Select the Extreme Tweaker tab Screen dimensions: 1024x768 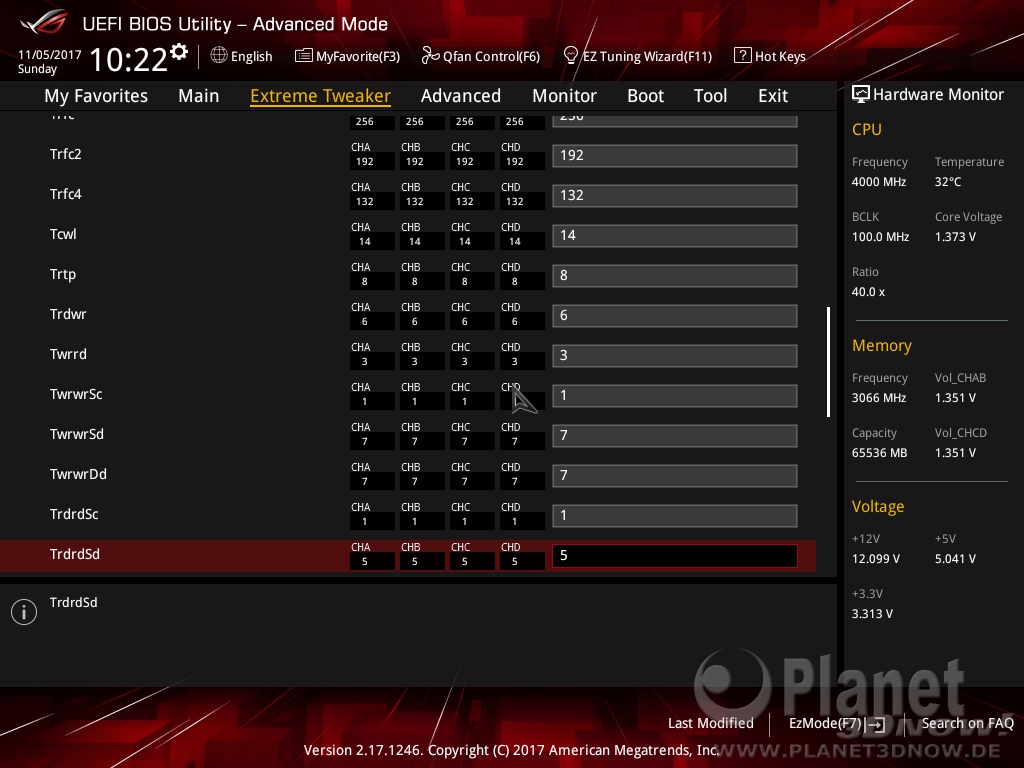pyautogui.click(x=321, y=95)
